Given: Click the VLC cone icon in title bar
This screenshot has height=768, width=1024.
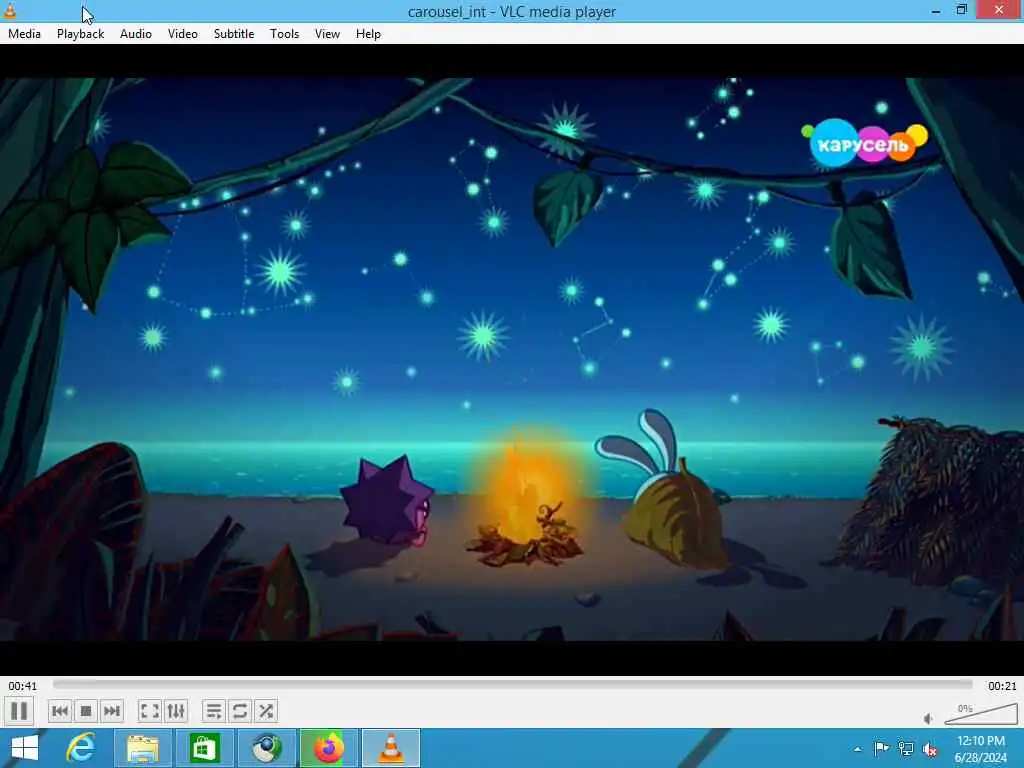Looking at the screenshot, I should pyautogui.click(x=10, y=10).
